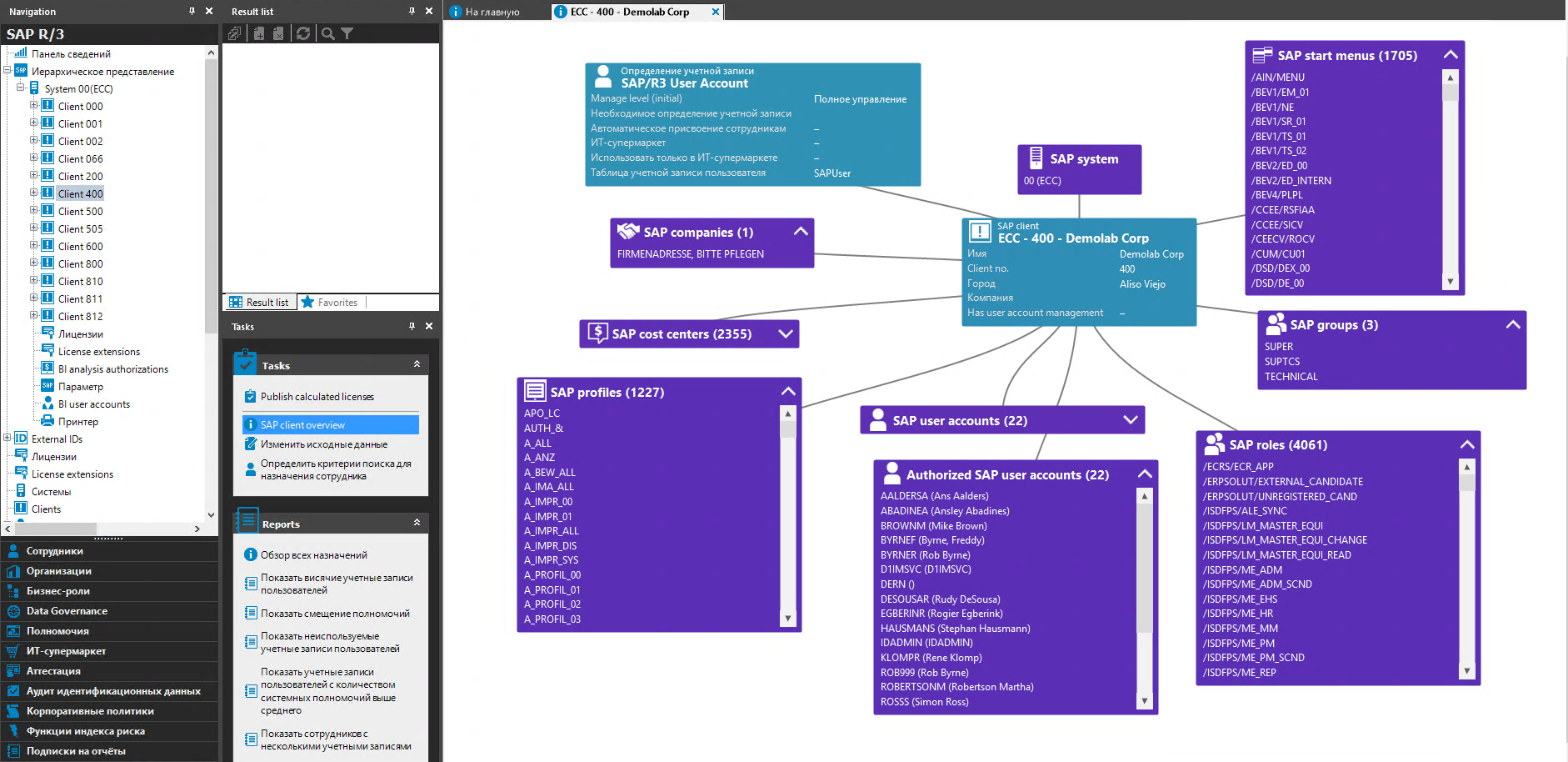The height and width of the screenshot is (762, 1568).
Task: Click the BI user accounts person icon
Action: point(47,404)
